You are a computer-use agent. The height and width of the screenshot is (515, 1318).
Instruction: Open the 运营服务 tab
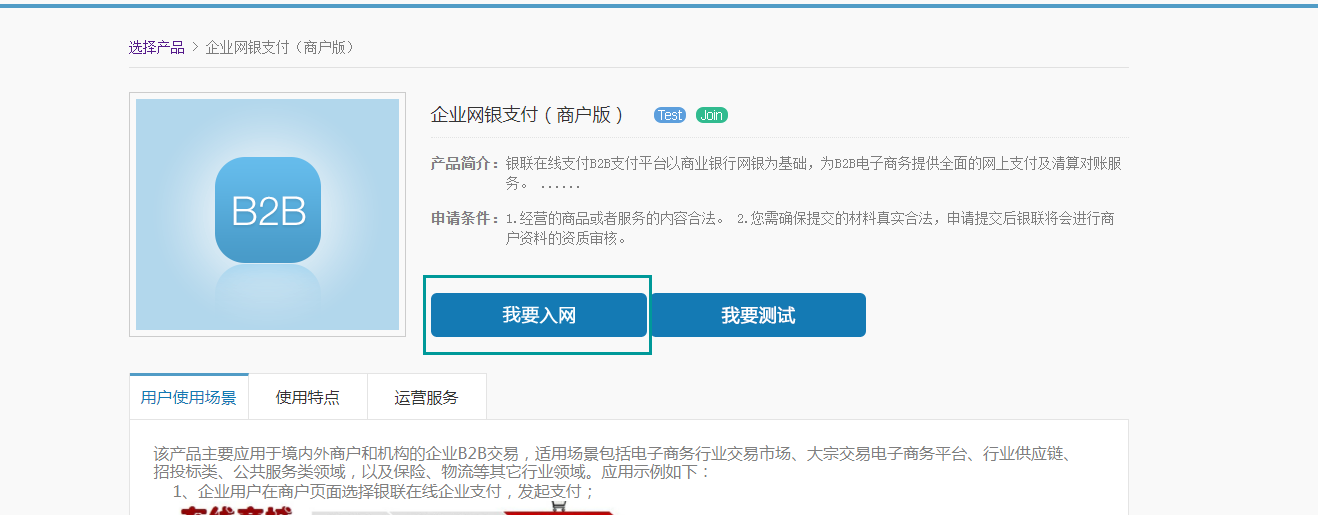(x=427, y=397)
